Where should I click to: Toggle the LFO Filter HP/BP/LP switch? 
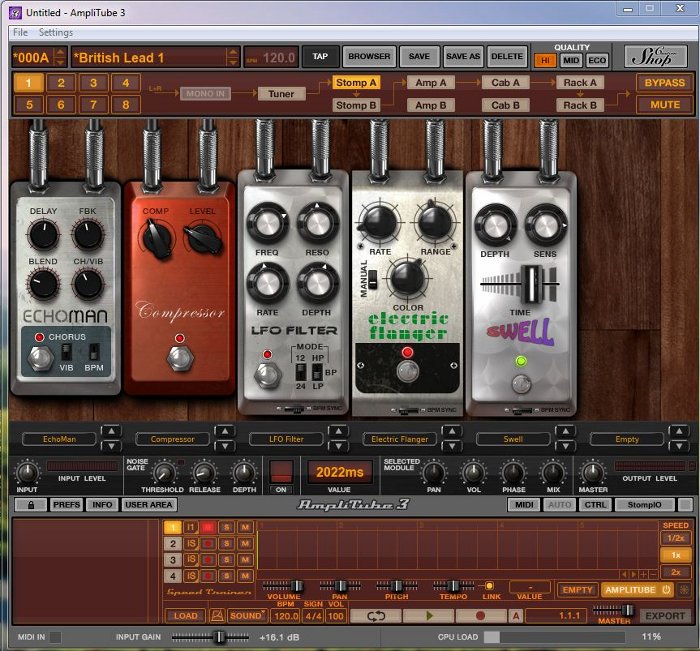click(x=317, y=372)
